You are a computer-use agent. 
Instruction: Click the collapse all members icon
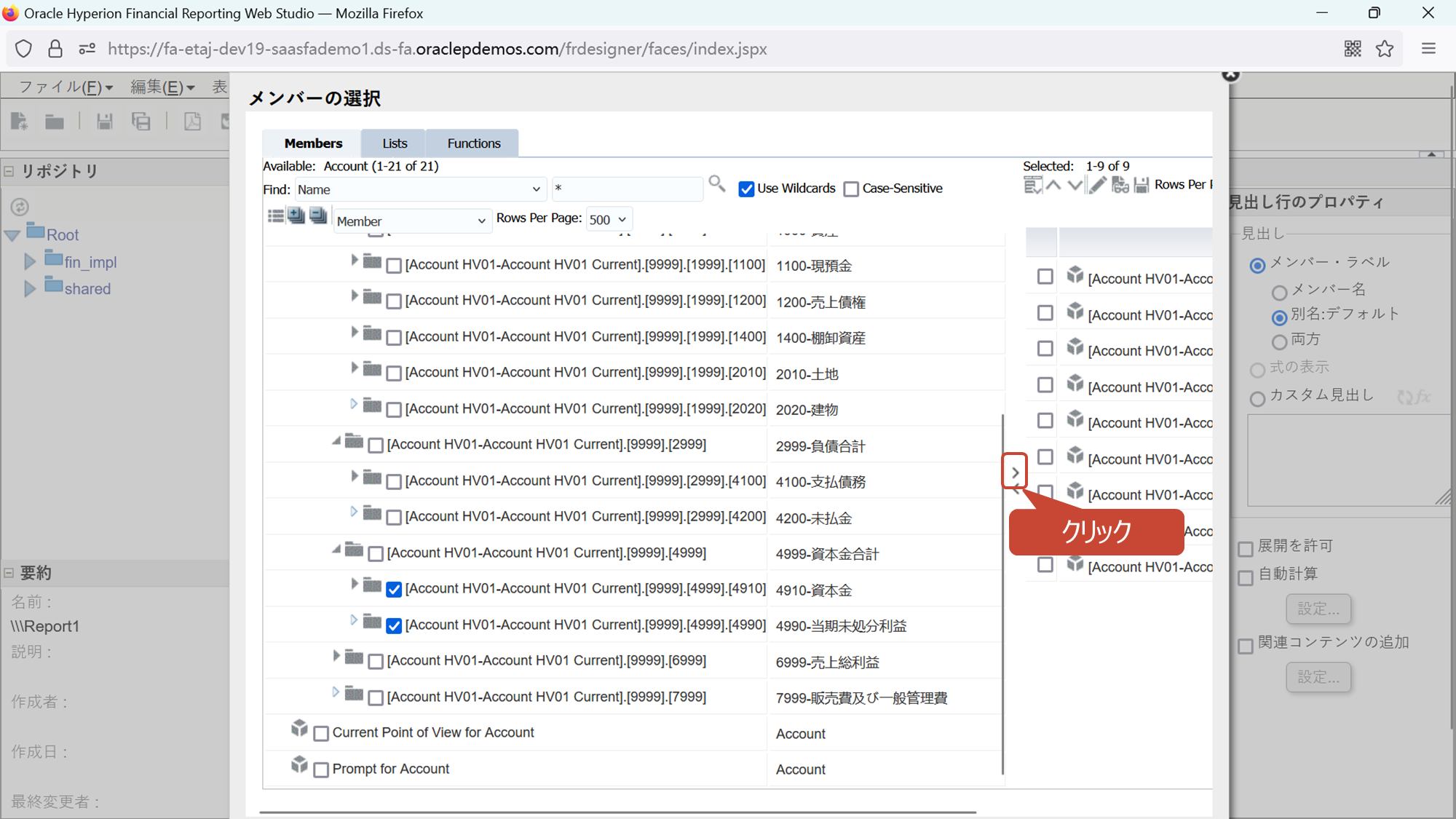(x=318, y=215)
